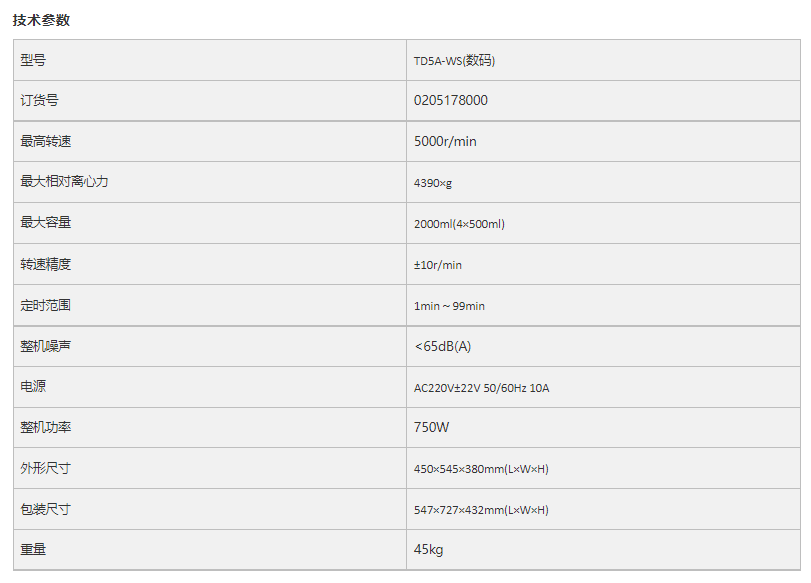Select the <65dB(A) noise value
Image resolution: width=811 pixels, height=583 pixels.
pyautogui.click(x=442, y=347)
